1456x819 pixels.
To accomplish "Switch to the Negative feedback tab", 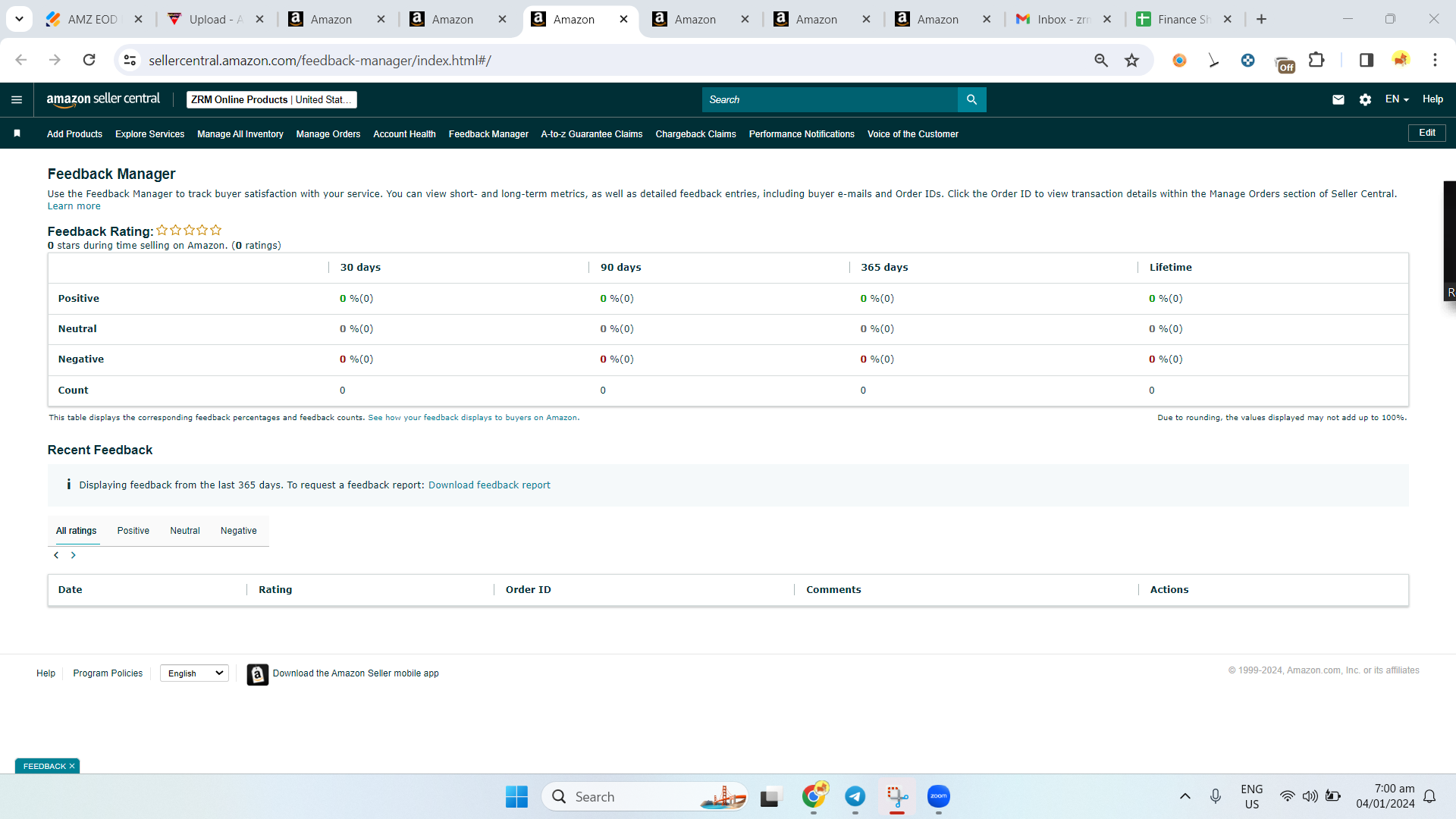I will click(239, 531).
